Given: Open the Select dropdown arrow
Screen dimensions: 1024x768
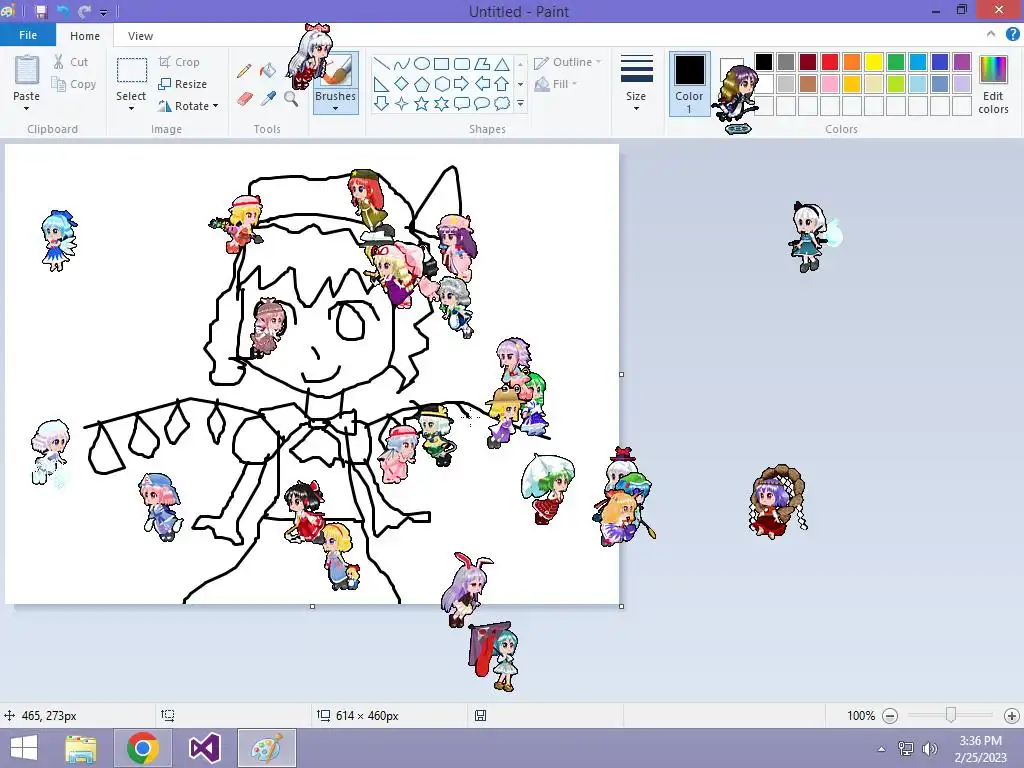Looking at the screenshot, I should coord(131,108).
